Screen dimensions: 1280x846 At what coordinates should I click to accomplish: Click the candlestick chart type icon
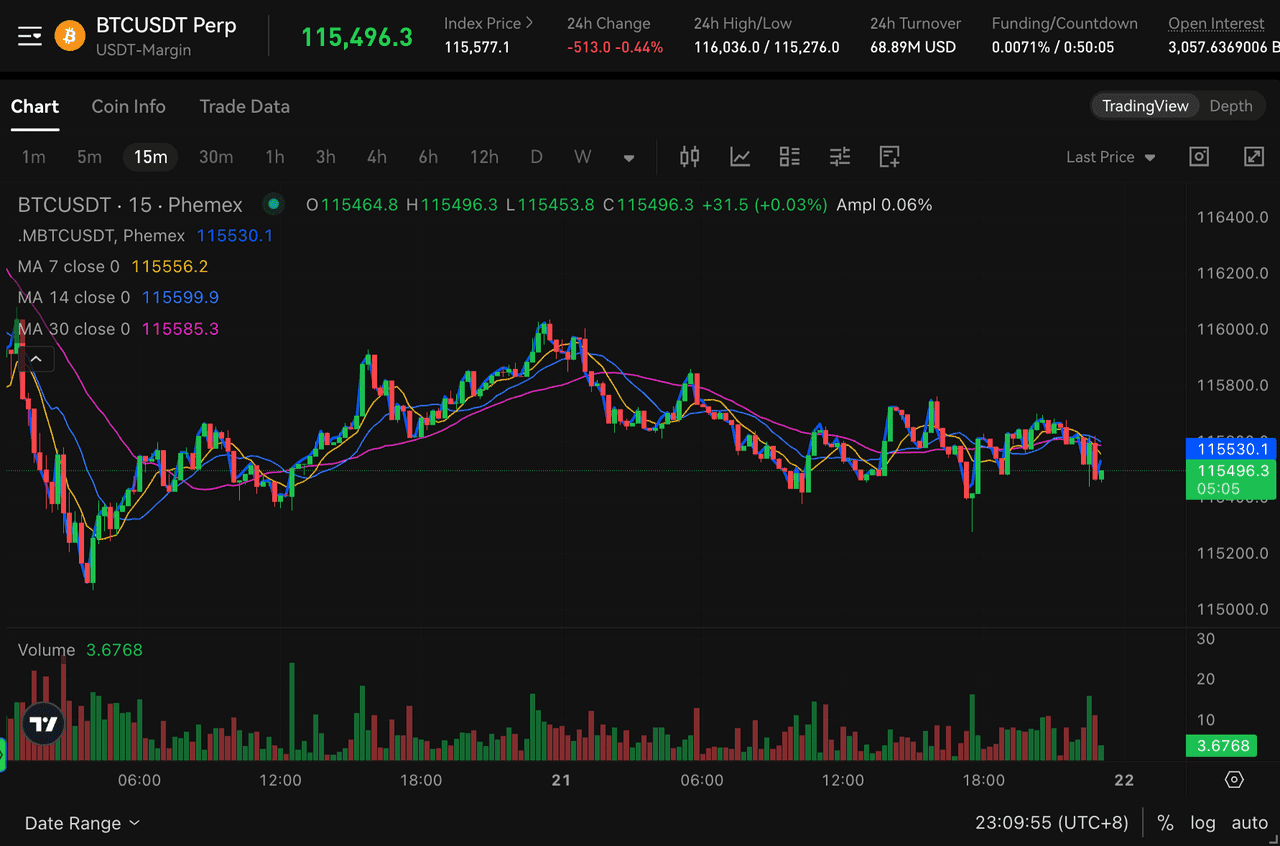(x=690, y=156)
